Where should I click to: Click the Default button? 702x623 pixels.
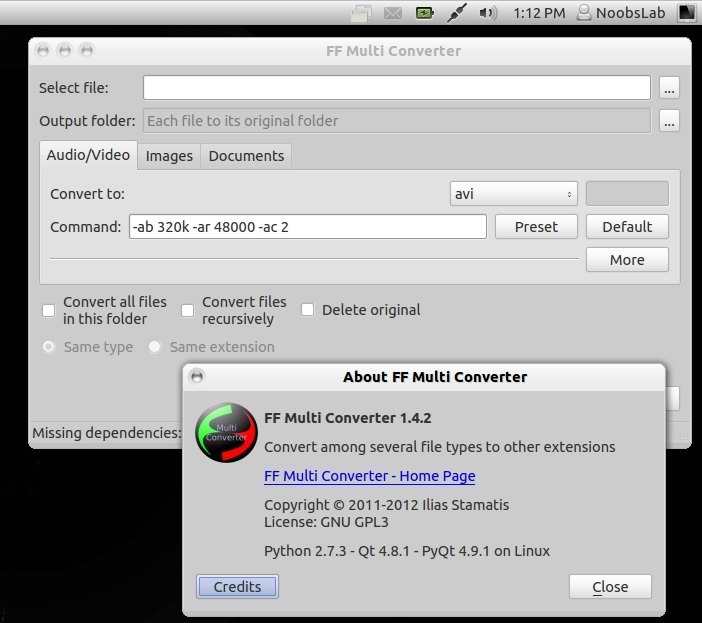(627, 227)
